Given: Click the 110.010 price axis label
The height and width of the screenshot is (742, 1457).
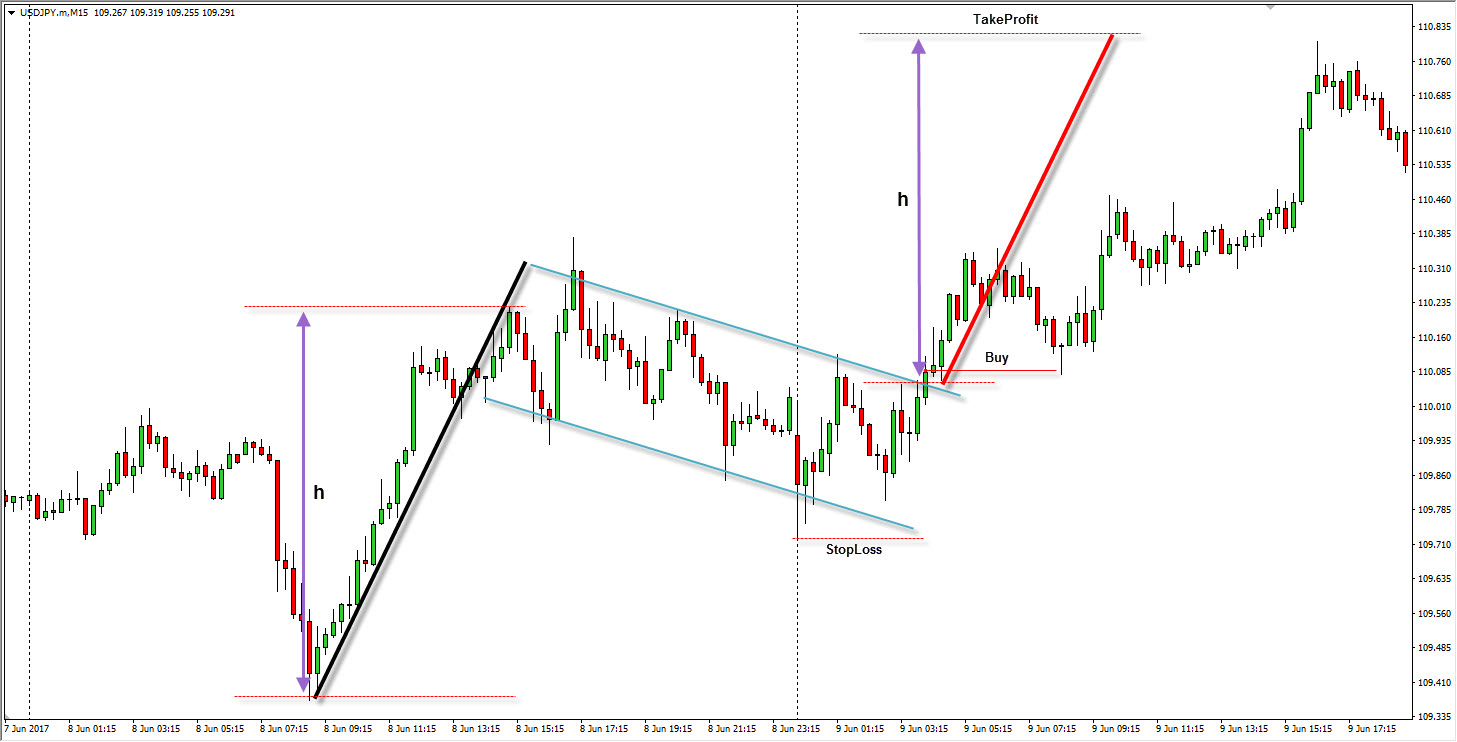Looking at the screenshot, I should [x=1434, y=407].
